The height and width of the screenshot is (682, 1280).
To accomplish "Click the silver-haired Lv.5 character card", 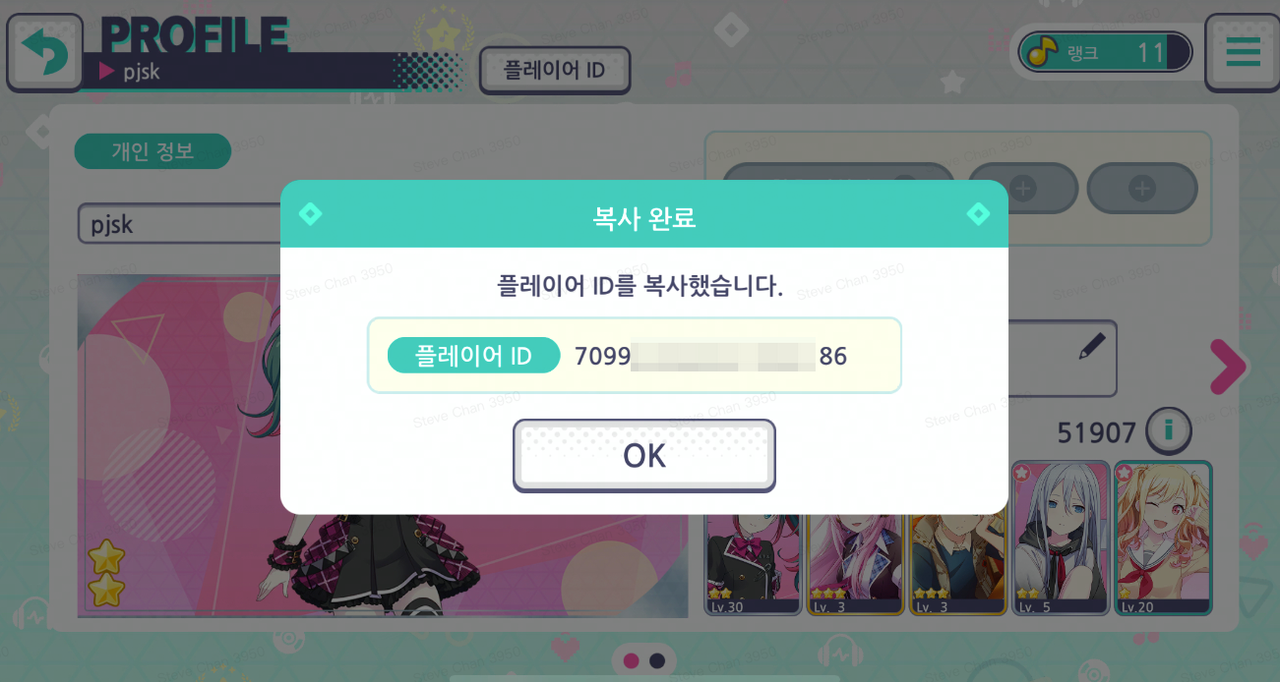I will [1060, 538].
